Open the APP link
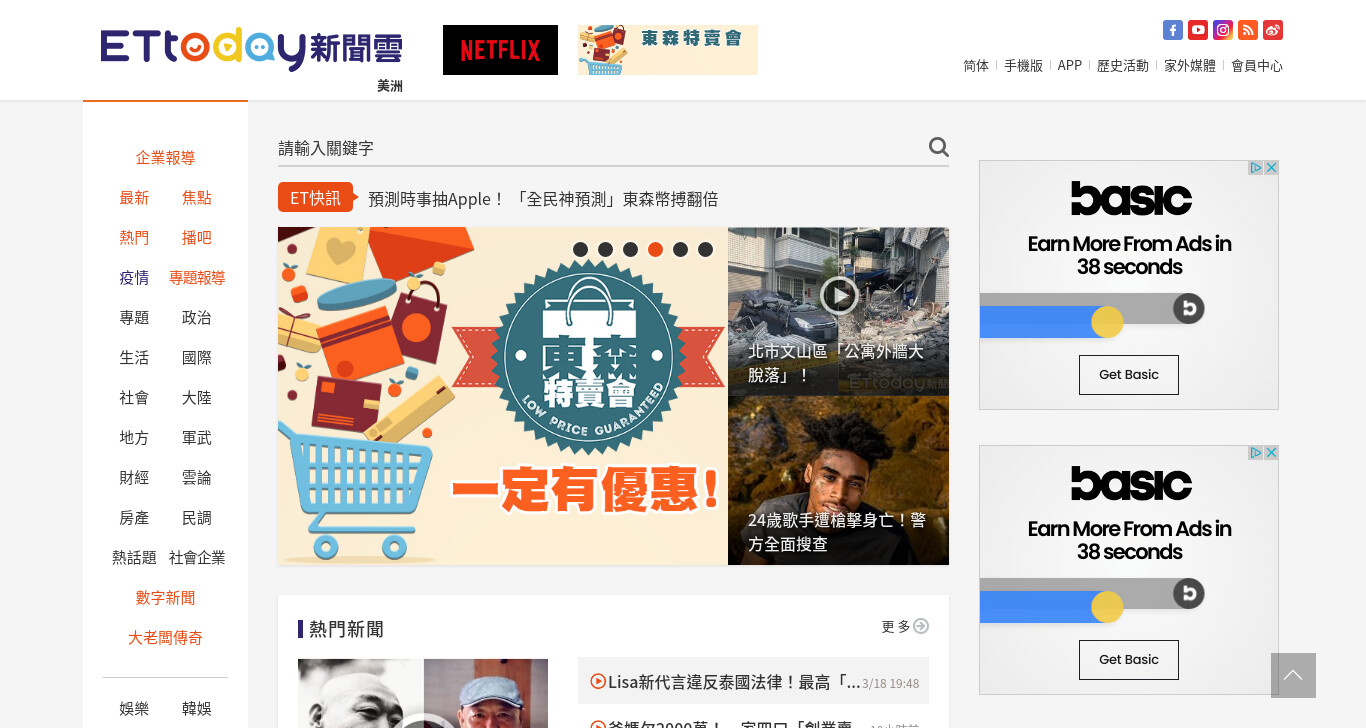The width and height of the screenshot is (1366, 728). tap(1070, 65)
